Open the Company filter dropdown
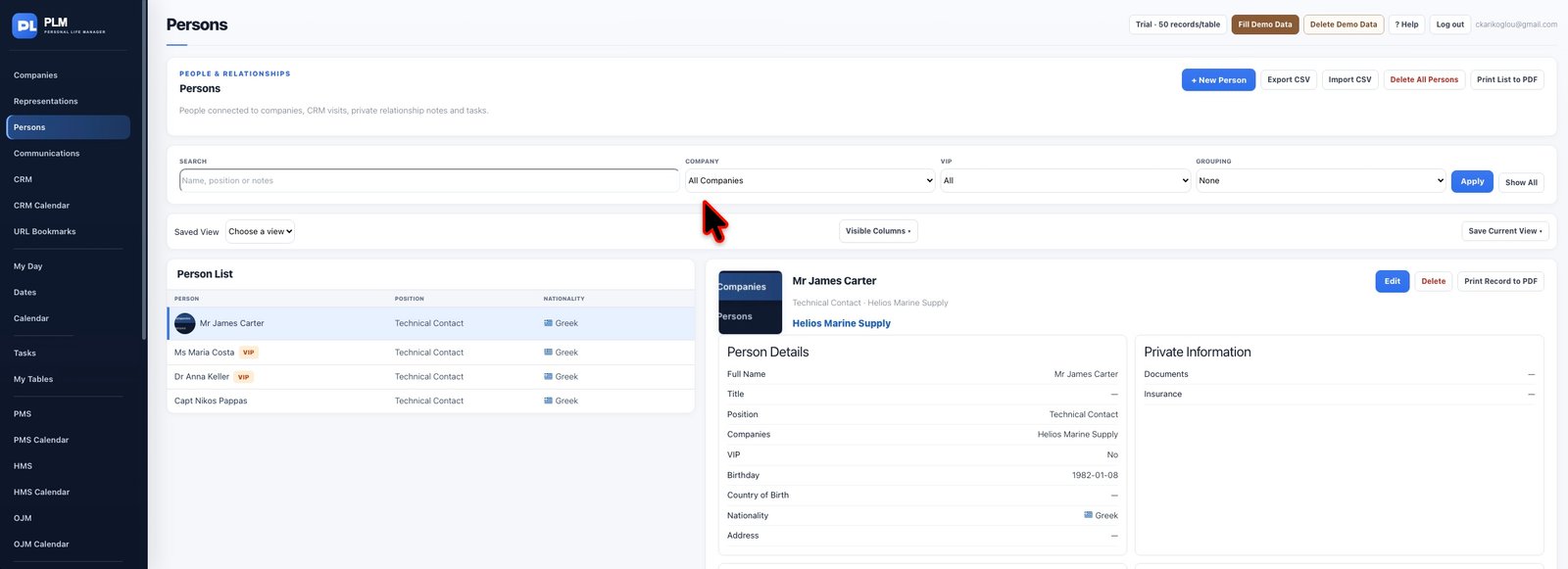The height and width of the screenshot is (569, 1568). 810,180
